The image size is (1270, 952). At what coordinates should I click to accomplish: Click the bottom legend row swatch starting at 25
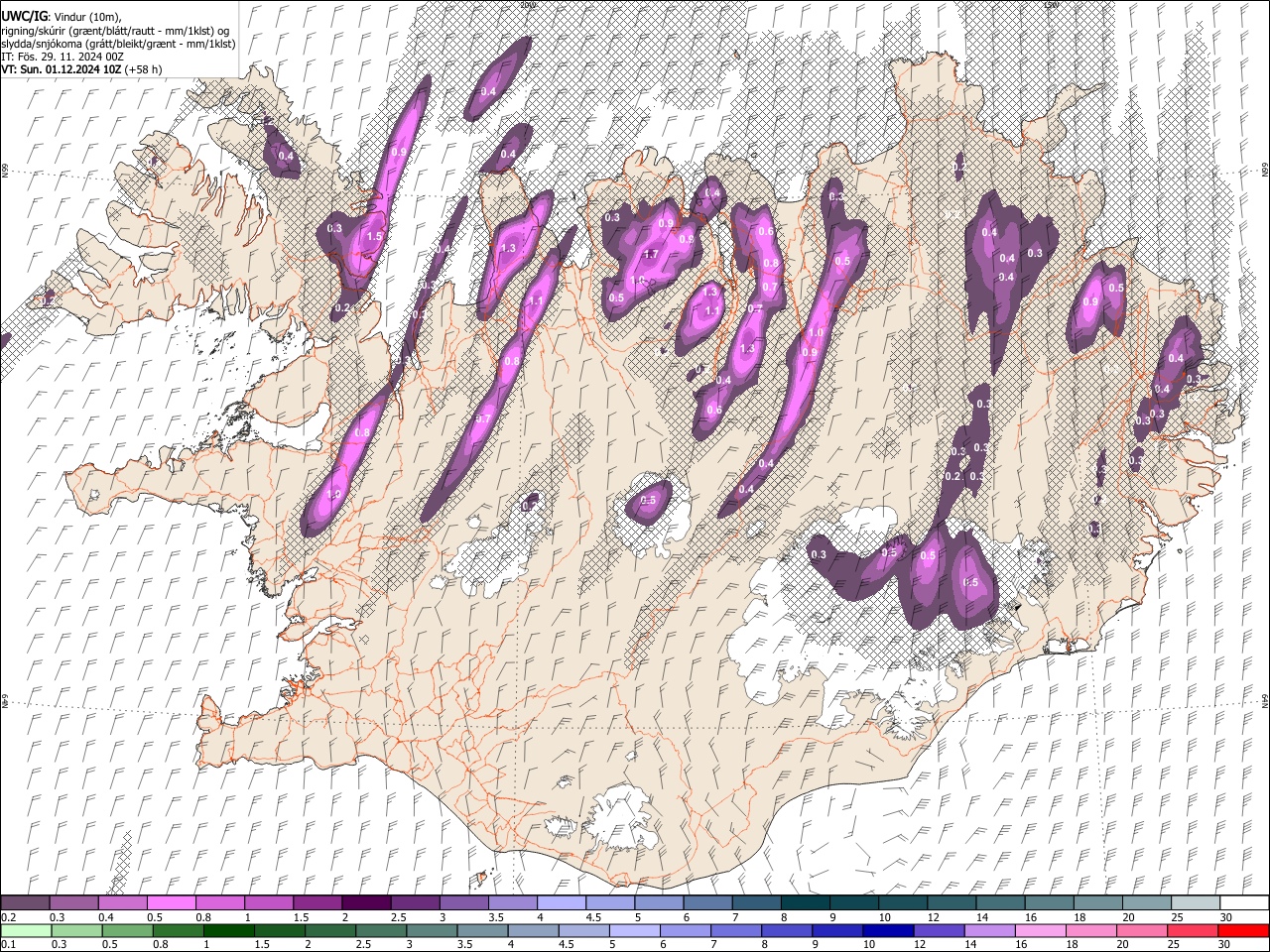click(1194, 930)
